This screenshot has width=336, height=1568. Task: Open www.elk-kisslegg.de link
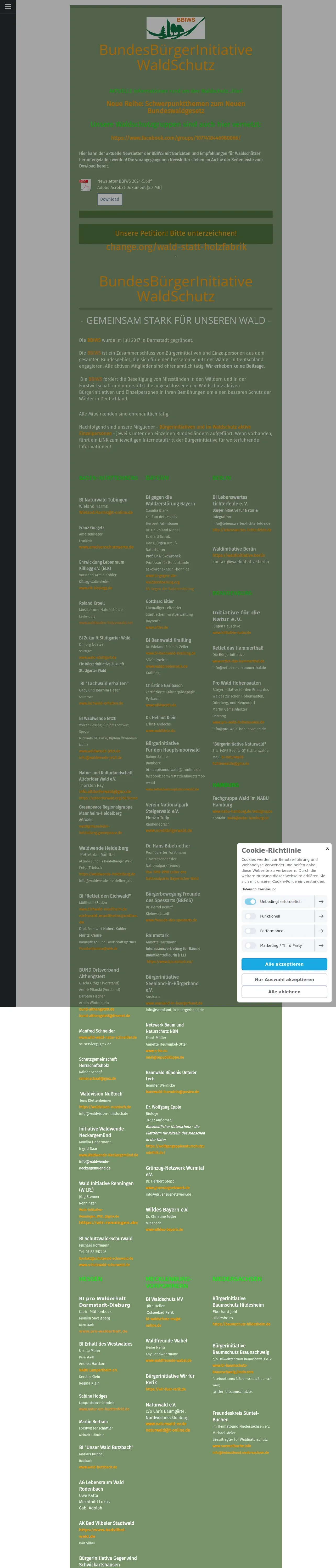click(96, 588)
